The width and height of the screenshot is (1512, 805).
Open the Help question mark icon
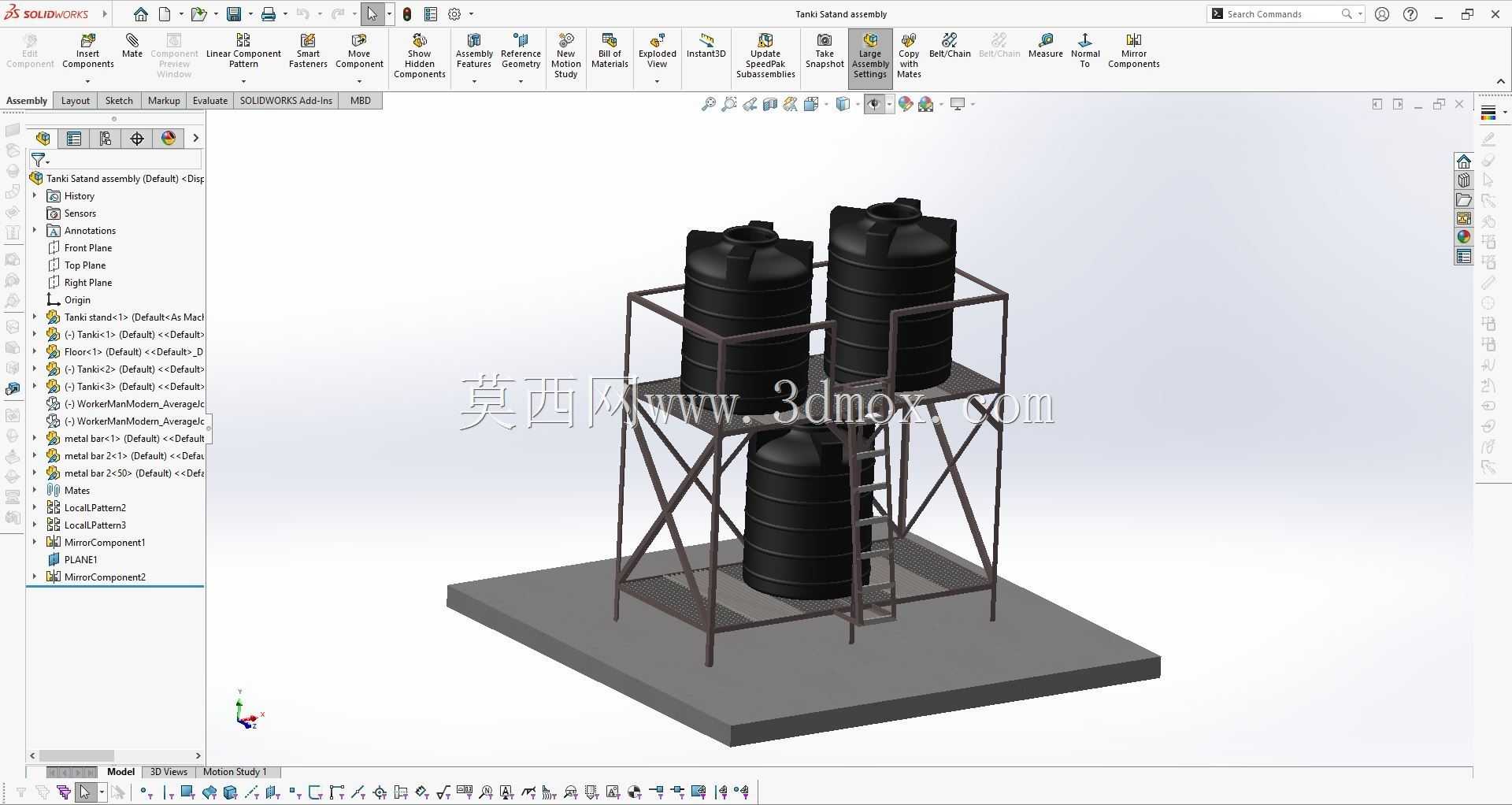(x=1410, y=14)
